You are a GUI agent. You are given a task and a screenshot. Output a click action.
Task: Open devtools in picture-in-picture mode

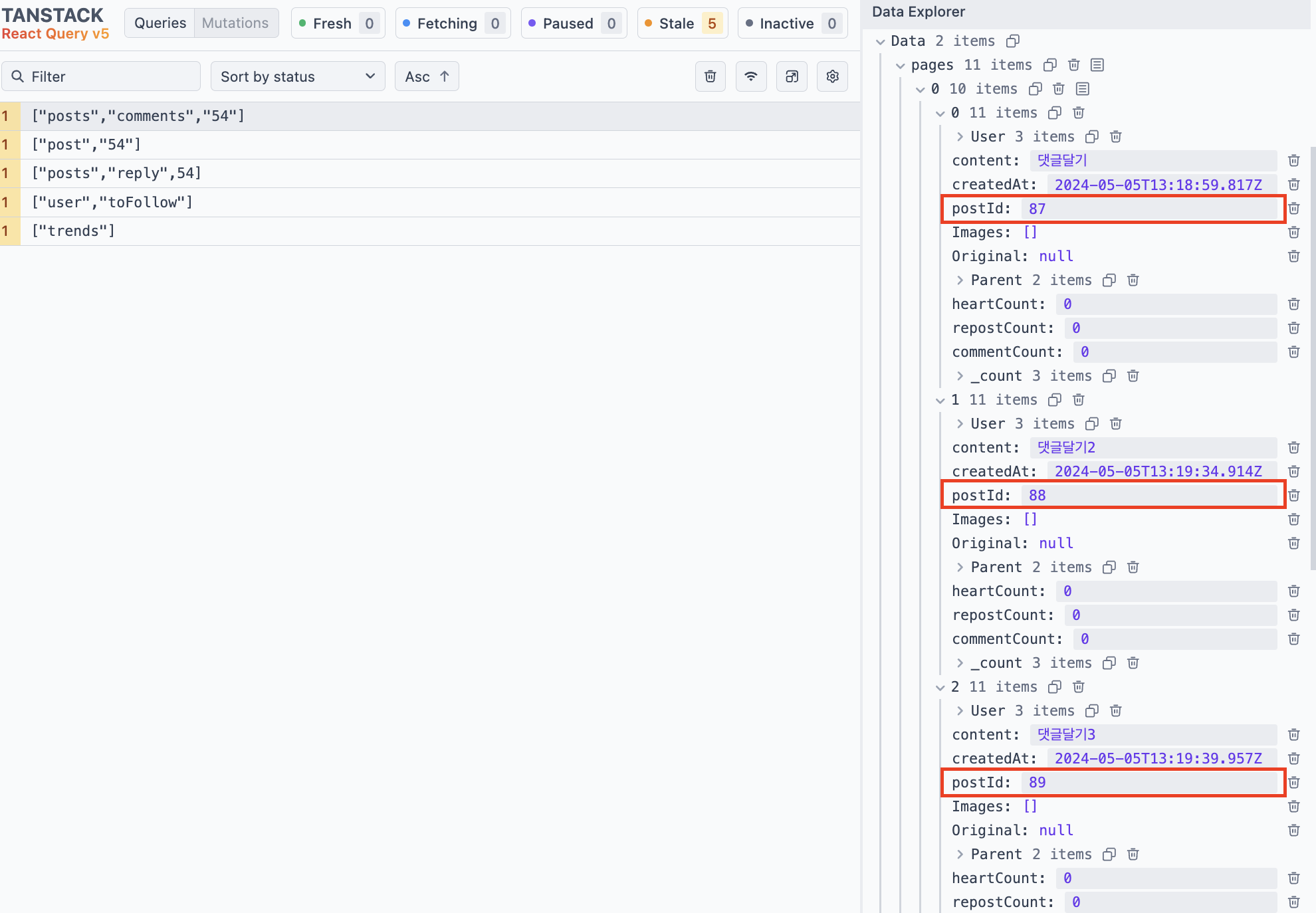pyautogui.click(x=792, y=76)
